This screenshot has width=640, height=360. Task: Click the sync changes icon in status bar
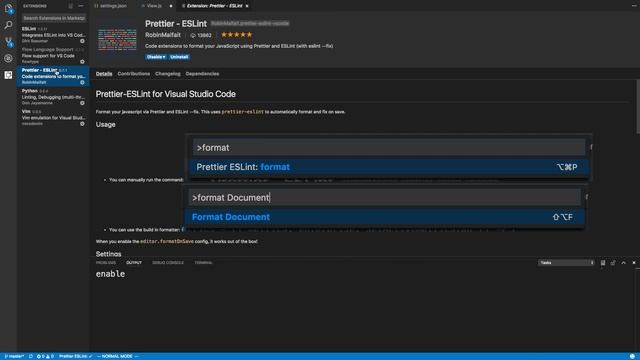click(x=31, y=356)
